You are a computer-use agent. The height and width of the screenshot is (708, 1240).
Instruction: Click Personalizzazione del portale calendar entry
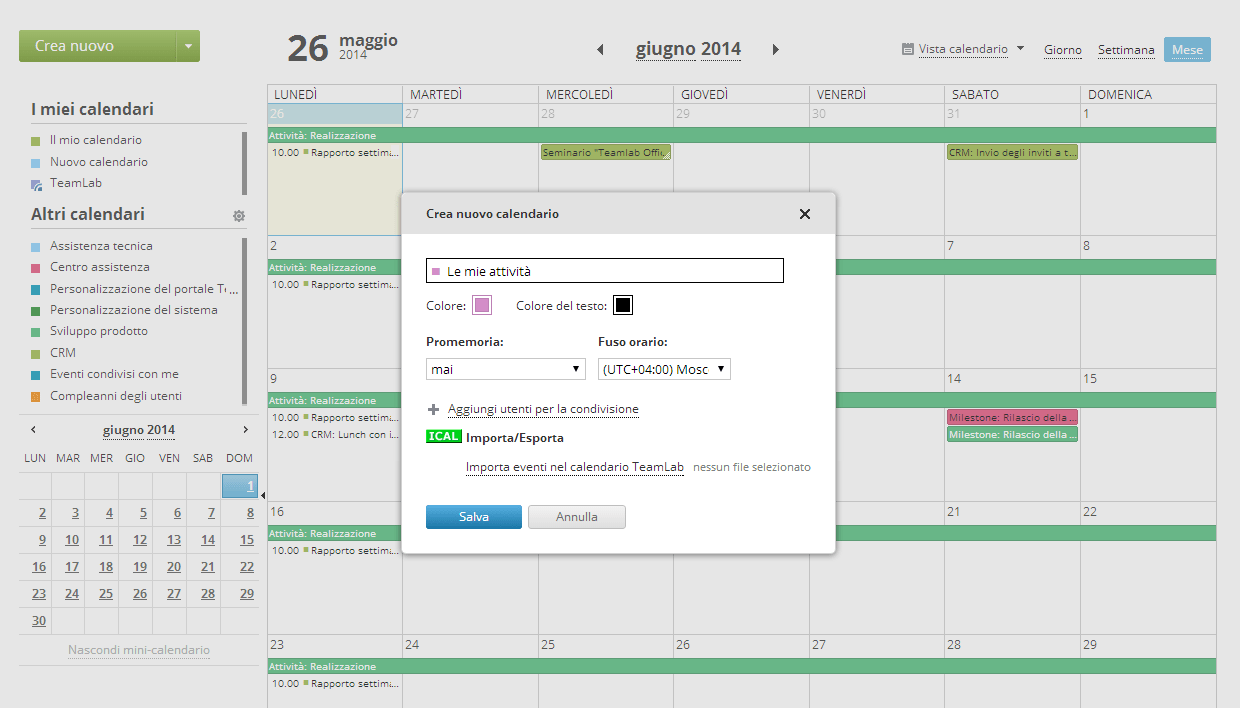145,289
